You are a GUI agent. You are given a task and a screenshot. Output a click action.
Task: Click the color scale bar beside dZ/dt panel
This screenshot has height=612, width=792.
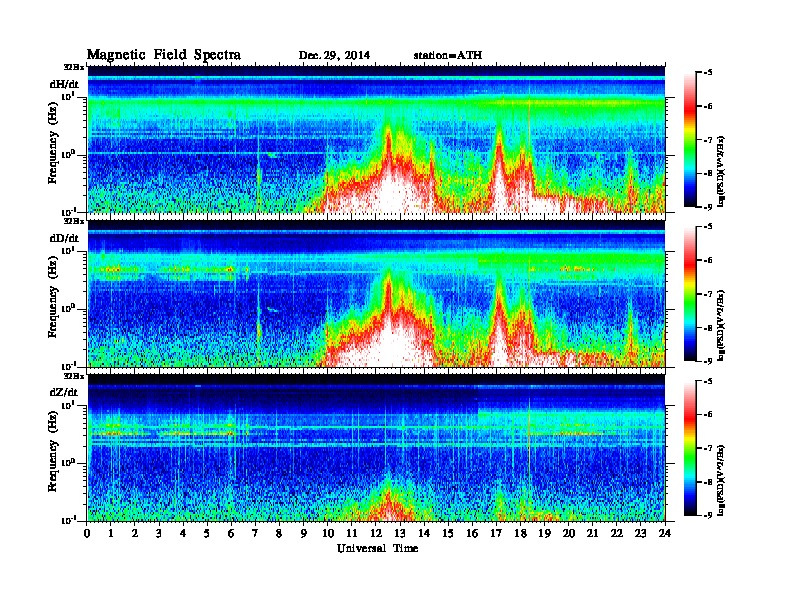tap(690, 448)
